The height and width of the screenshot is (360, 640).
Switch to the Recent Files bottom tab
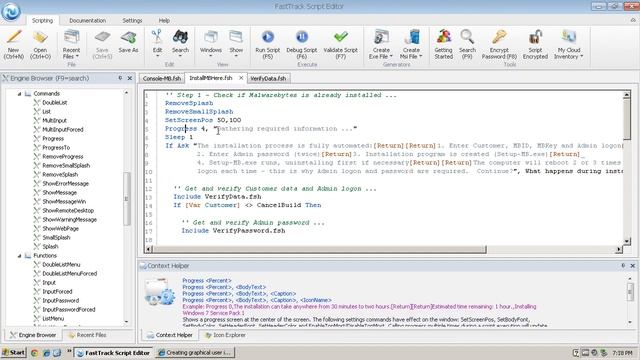pyautogui.click(x=87, y=335)
